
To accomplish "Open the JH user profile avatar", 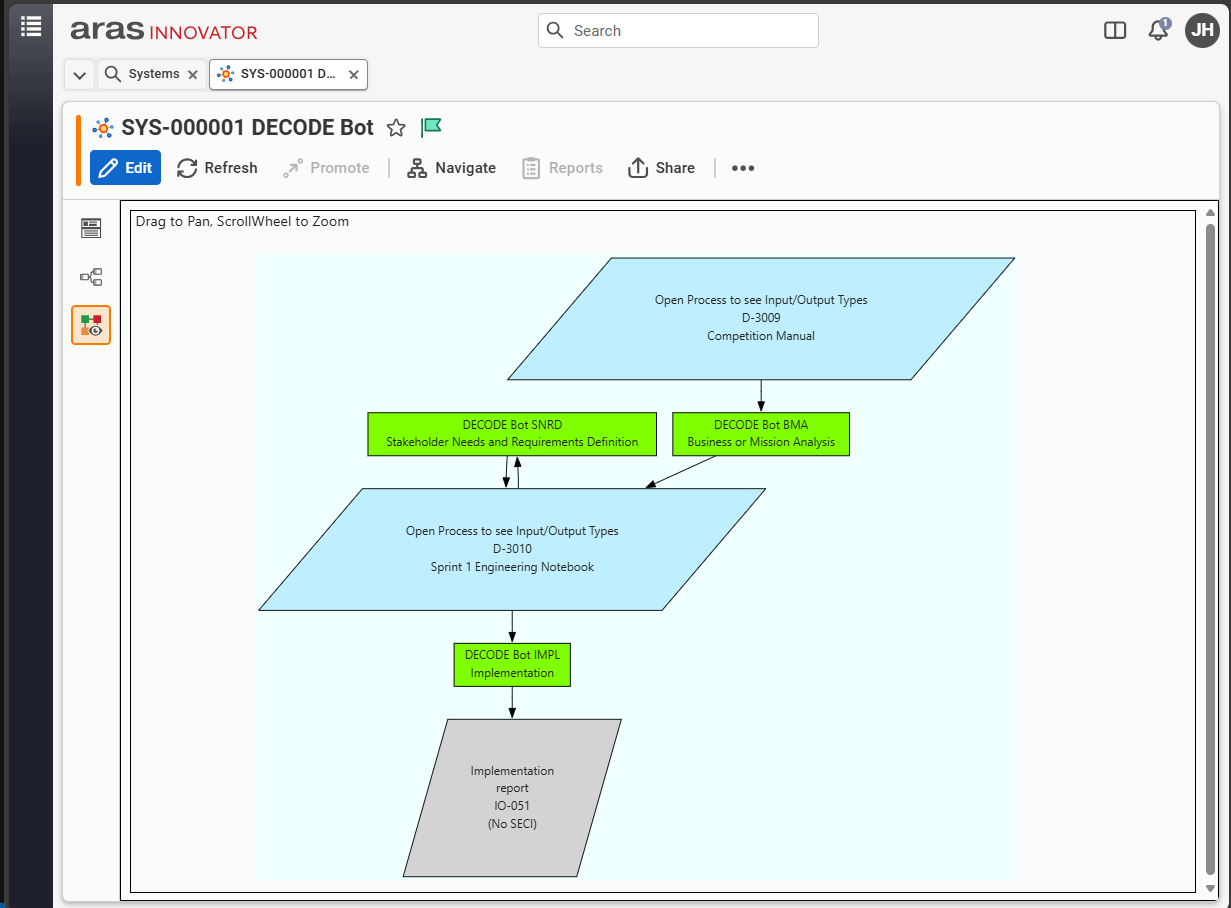I will [x=1202, y=30].
